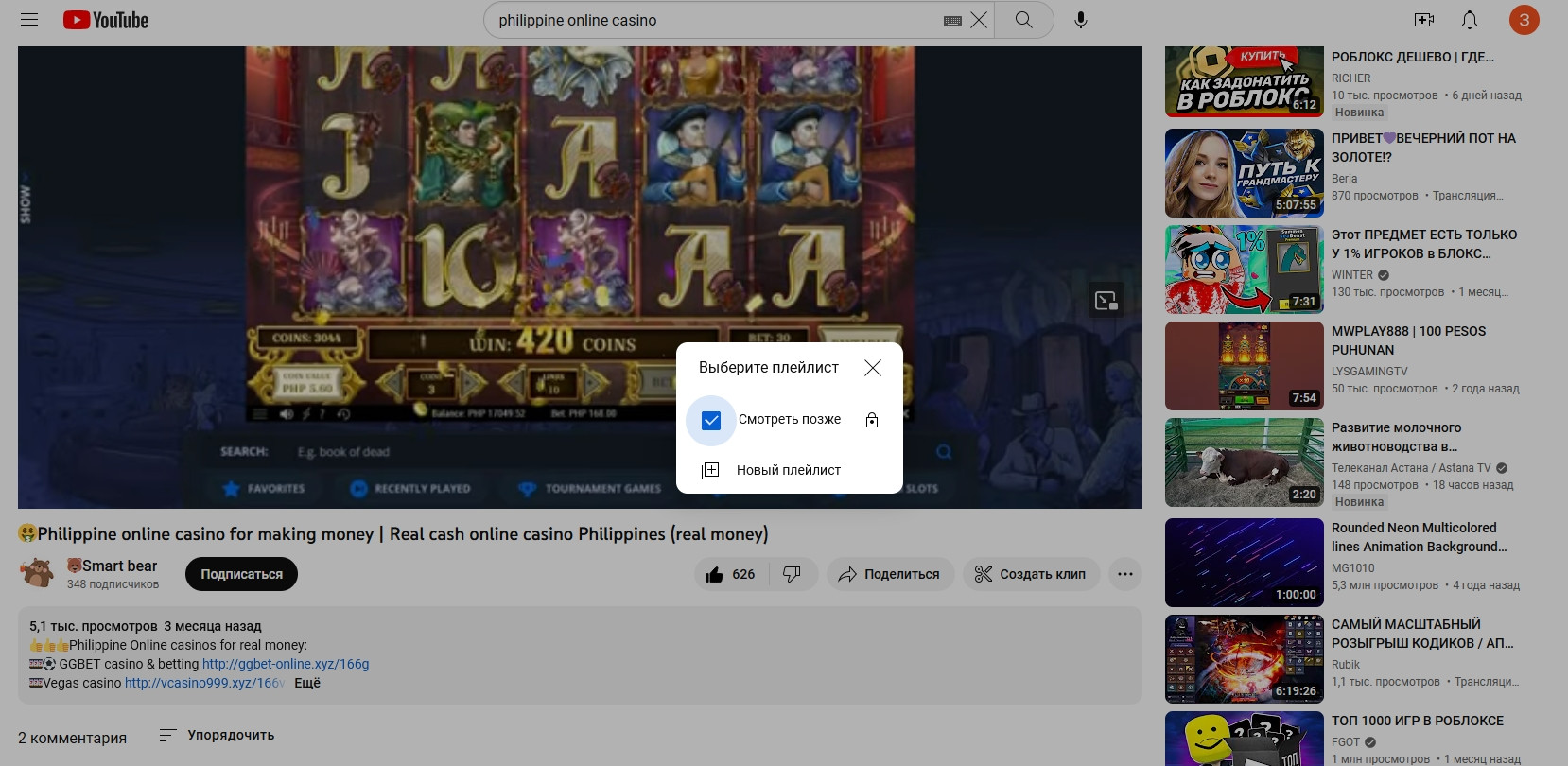Screen dimensions: 1568x766
Task: Open vcasino999.xyz link in description
Action: pos(204,683)
